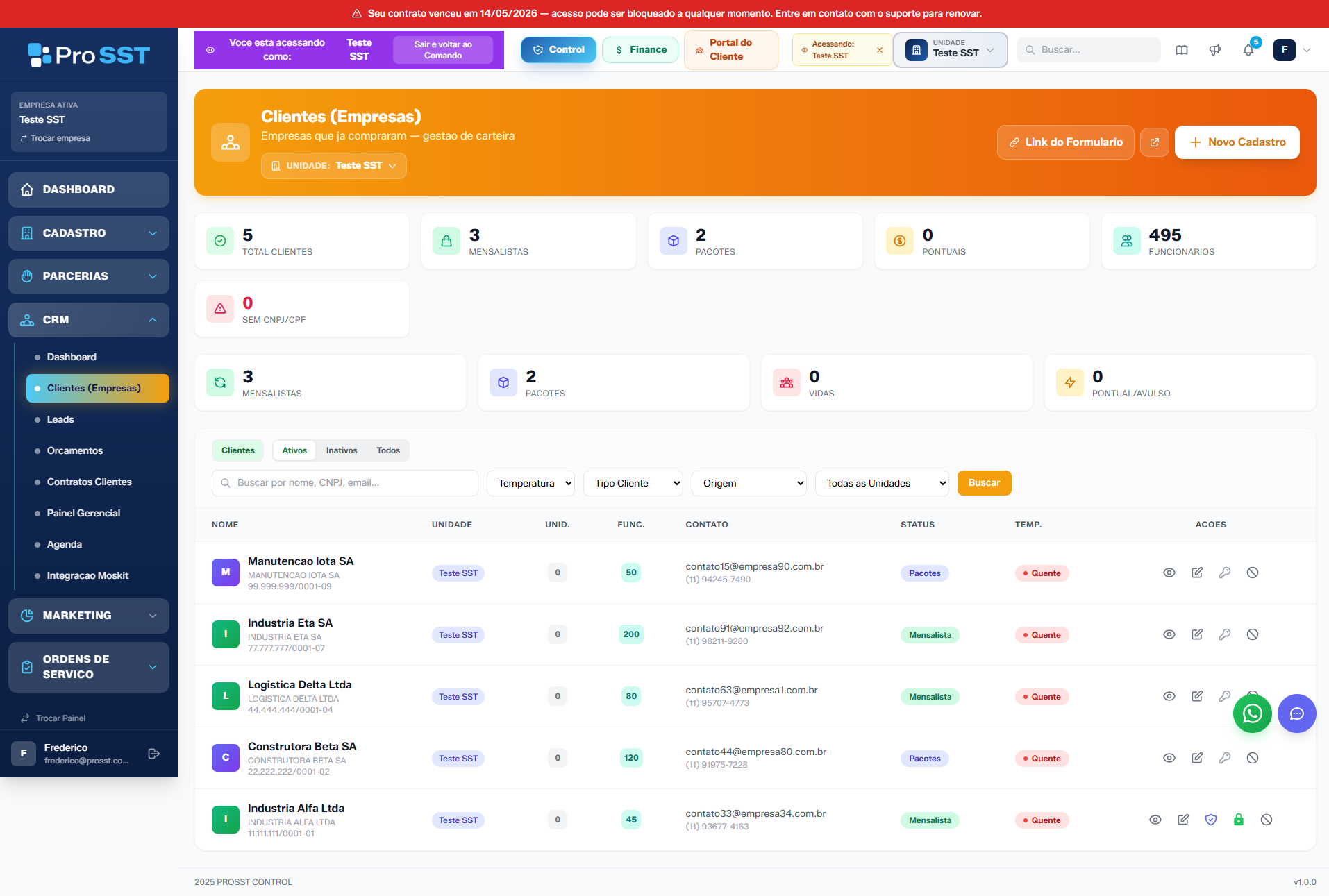Open the Tipo Cliente dropdown
The image size is (1329, 896).
click(x=633, y=483)
